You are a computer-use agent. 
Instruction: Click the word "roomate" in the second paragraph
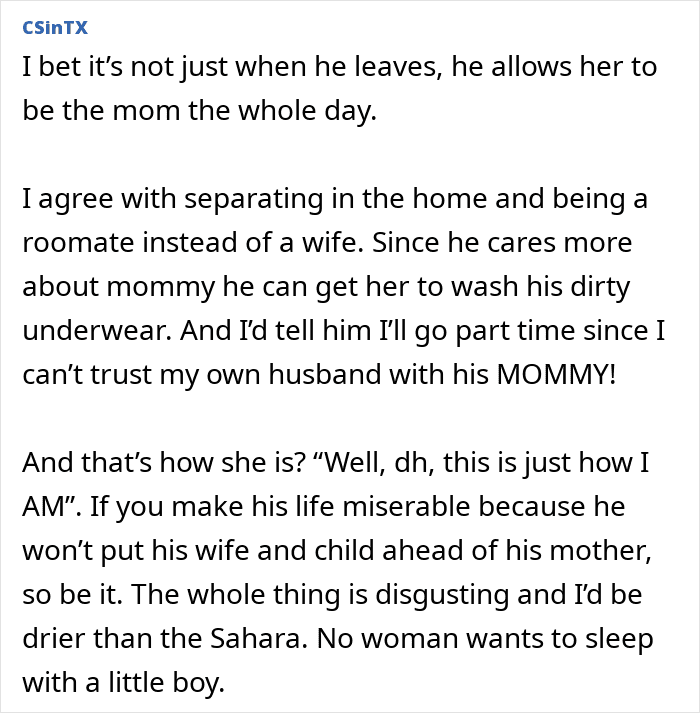pyautogui.click(x=78, y=242)
